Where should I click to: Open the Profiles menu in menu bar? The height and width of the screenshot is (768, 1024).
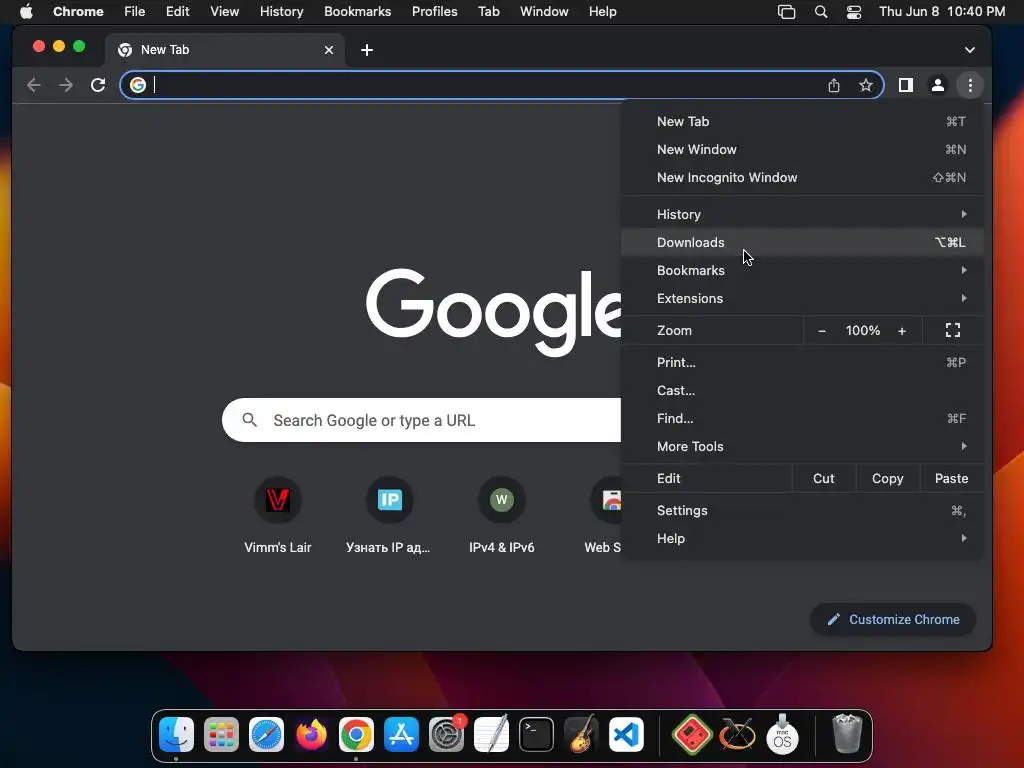coord(434,12)
